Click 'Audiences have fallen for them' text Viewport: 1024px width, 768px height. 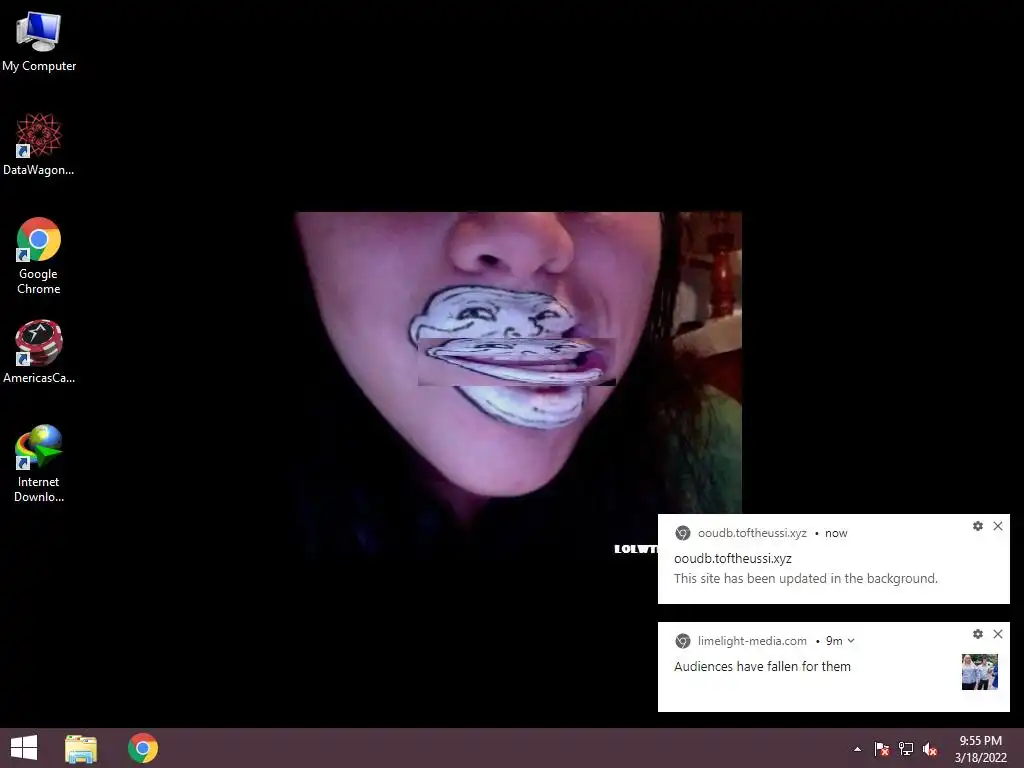coord(762,666)
